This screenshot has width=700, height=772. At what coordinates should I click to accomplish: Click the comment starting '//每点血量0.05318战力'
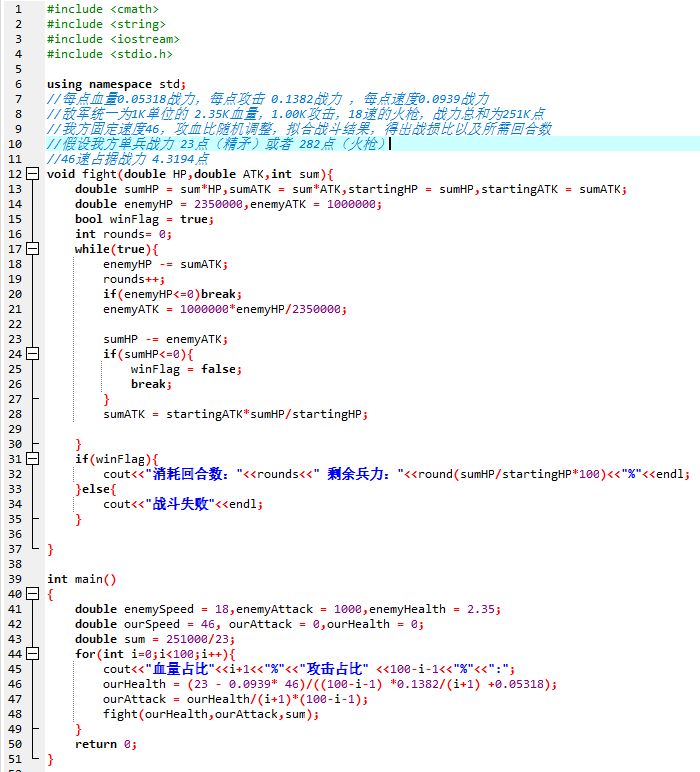268,99
